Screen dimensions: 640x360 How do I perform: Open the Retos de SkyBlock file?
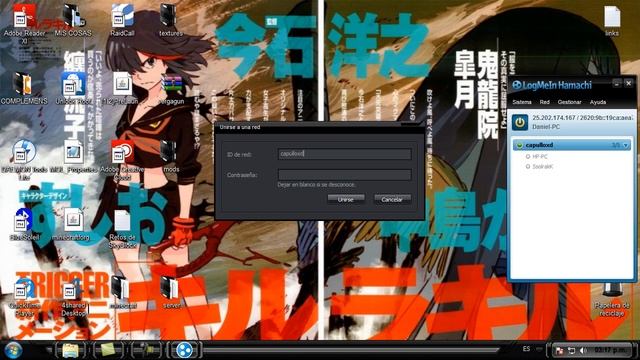(122, 229)
